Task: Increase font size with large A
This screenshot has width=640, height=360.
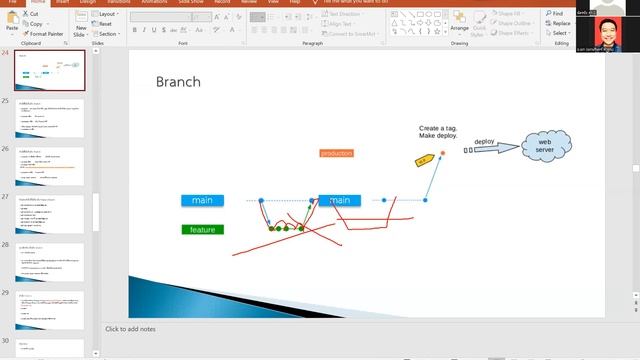Action: pyautogui.click(x=217, y=17)
